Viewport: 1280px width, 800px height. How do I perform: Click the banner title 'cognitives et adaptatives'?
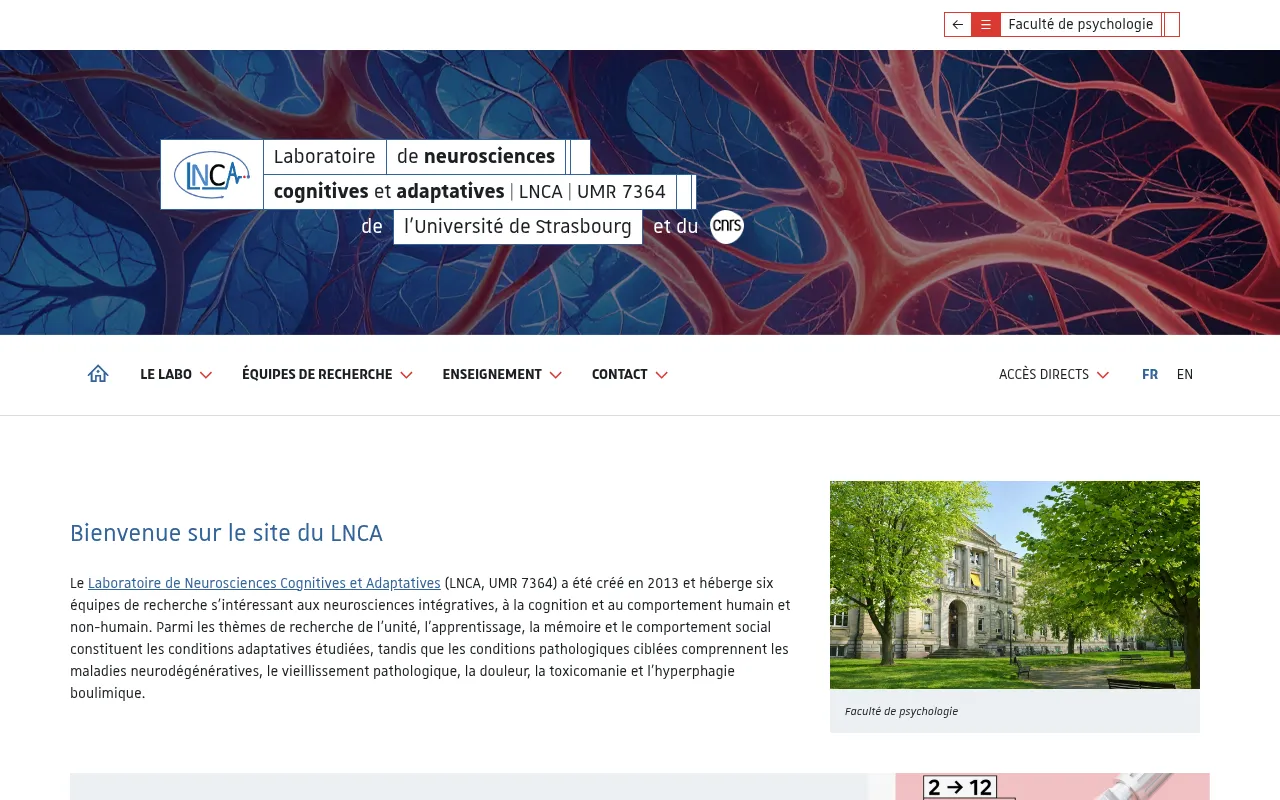389,192
